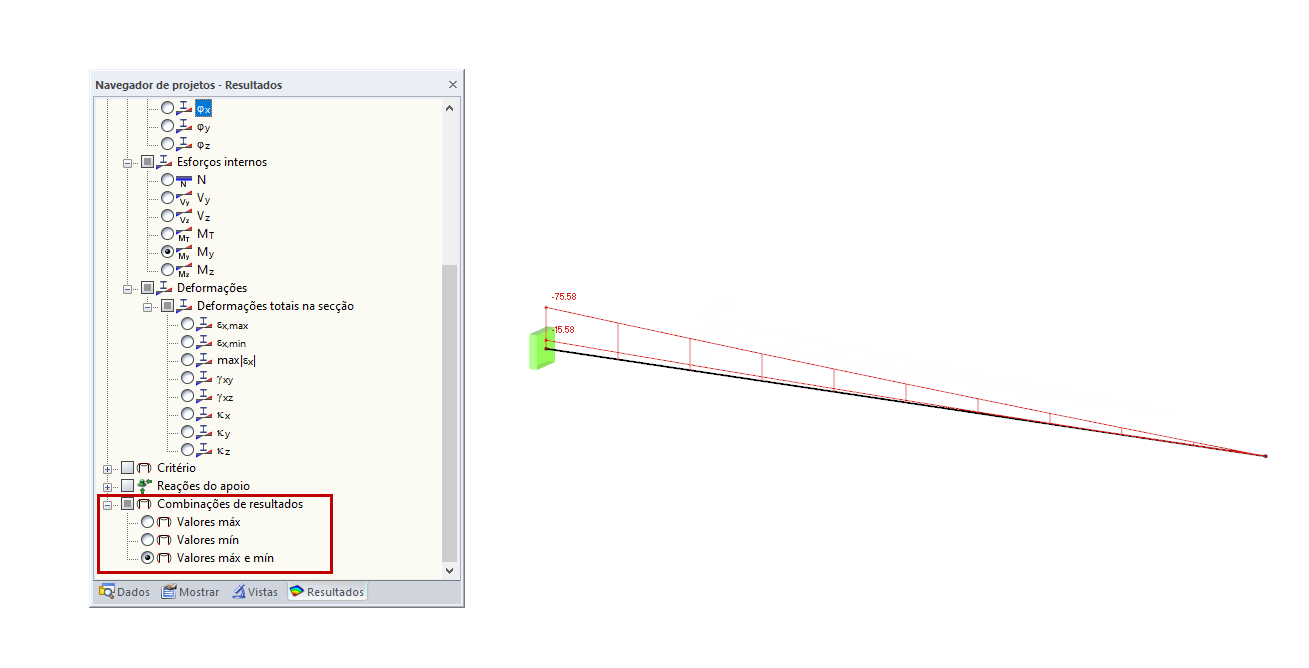Click the Vy shear diagram icon
Image resolution: width=1309 pixels, height=668 pixels.
click(184, 198)
